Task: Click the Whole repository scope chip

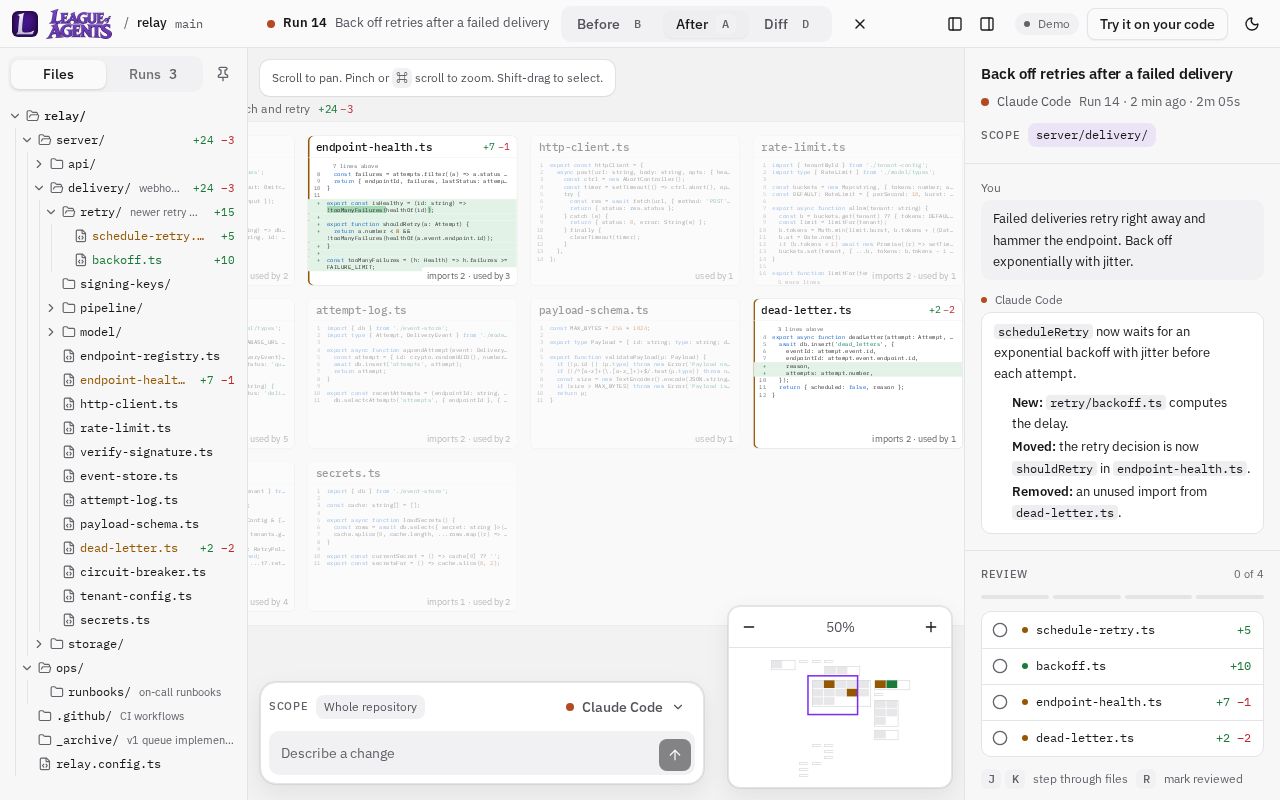Action: [x=370, y=707]
